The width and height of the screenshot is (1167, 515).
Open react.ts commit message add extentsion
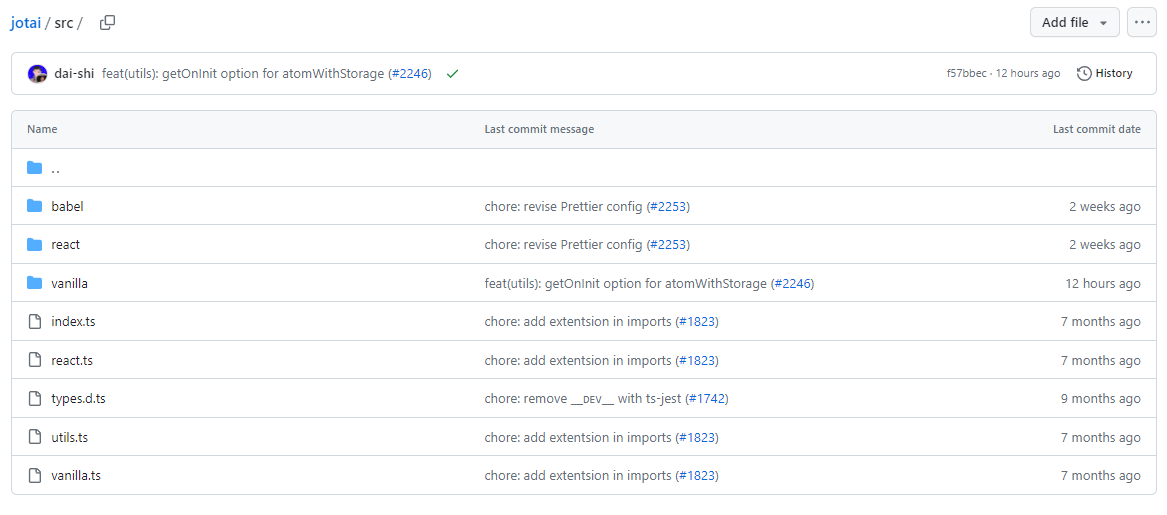click(x=578, y=360)
